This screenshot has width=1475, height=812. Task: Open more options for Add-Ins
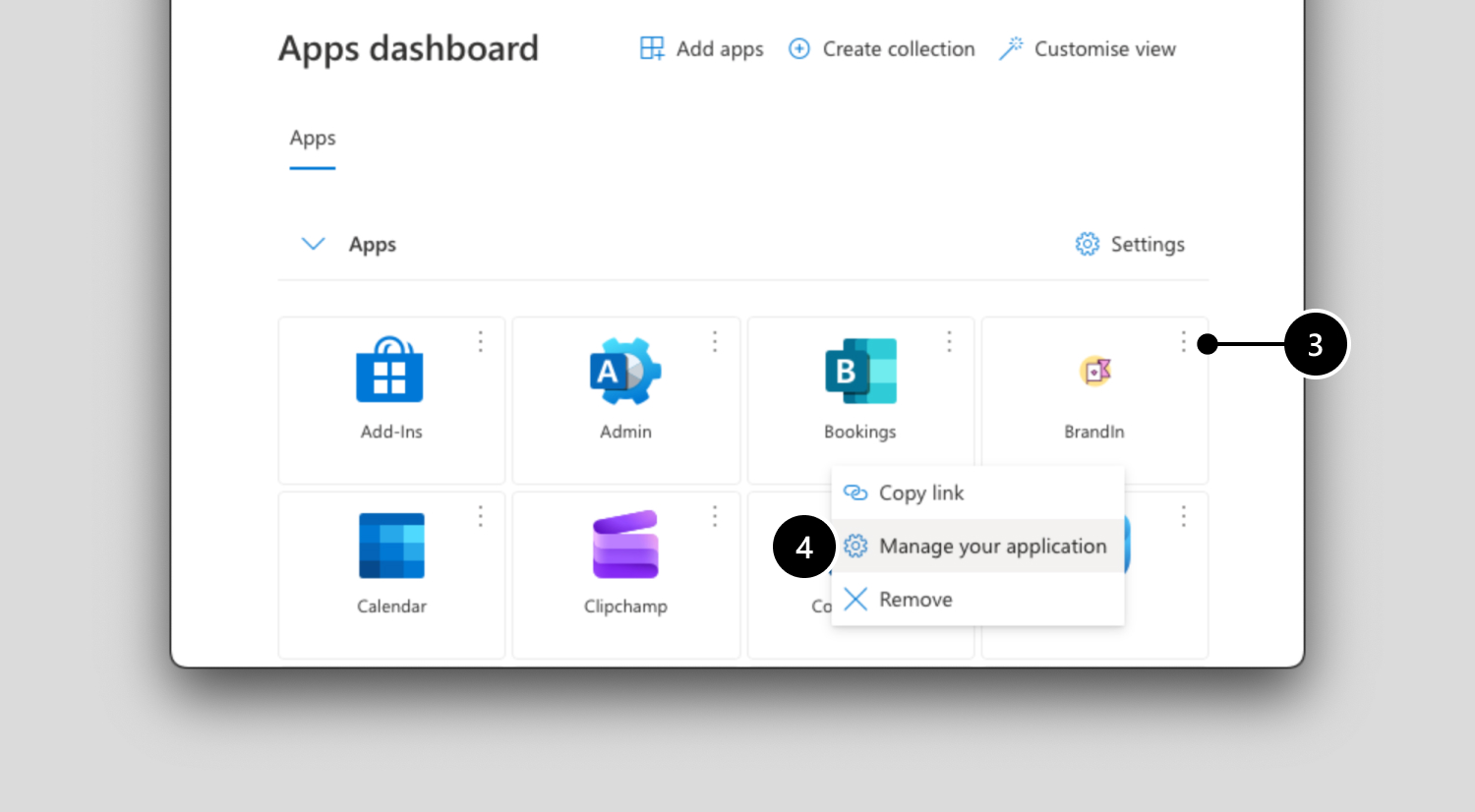click(481, 341)
